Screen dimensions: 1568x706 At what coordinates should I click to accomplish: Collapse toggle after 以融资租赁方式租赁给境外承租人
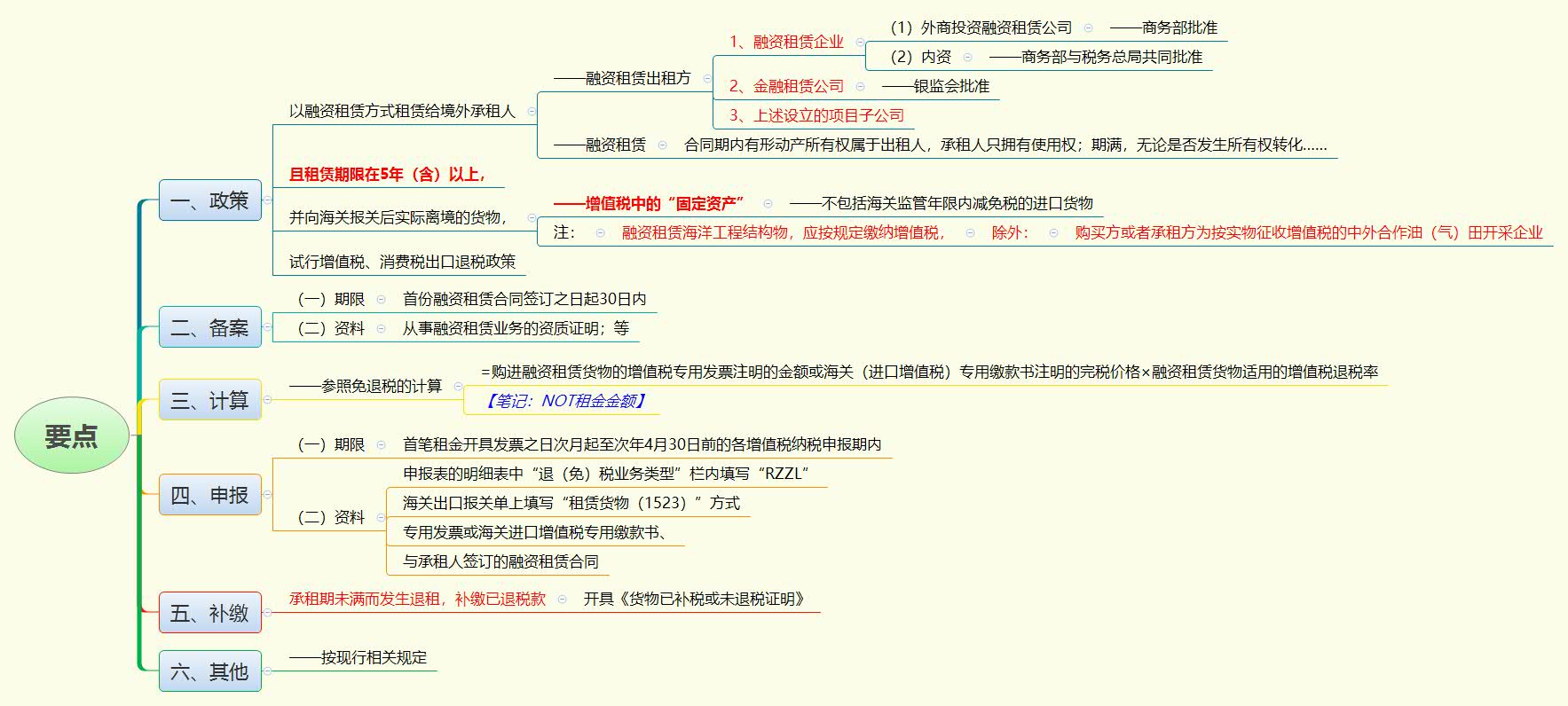[x=532, y=112]
